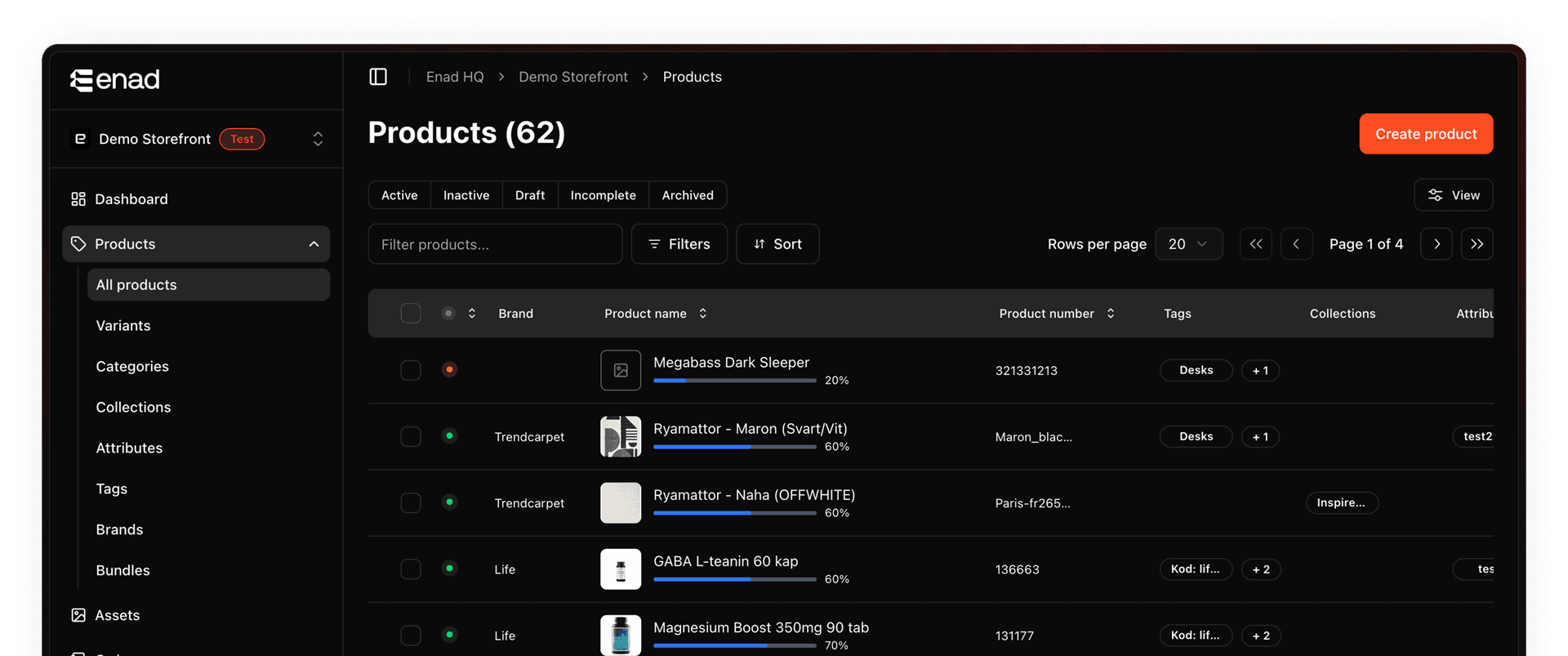Open the Demo Storefront switcher
This screenshot has height=656, width=1568.
pos(197,139)
